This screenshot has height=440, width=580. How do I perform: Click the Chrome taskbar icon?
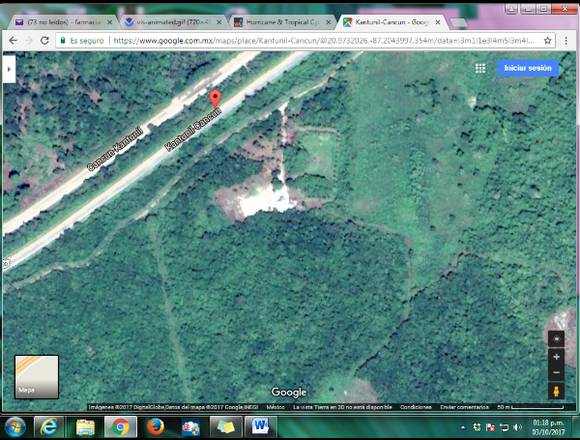(120, 427)
